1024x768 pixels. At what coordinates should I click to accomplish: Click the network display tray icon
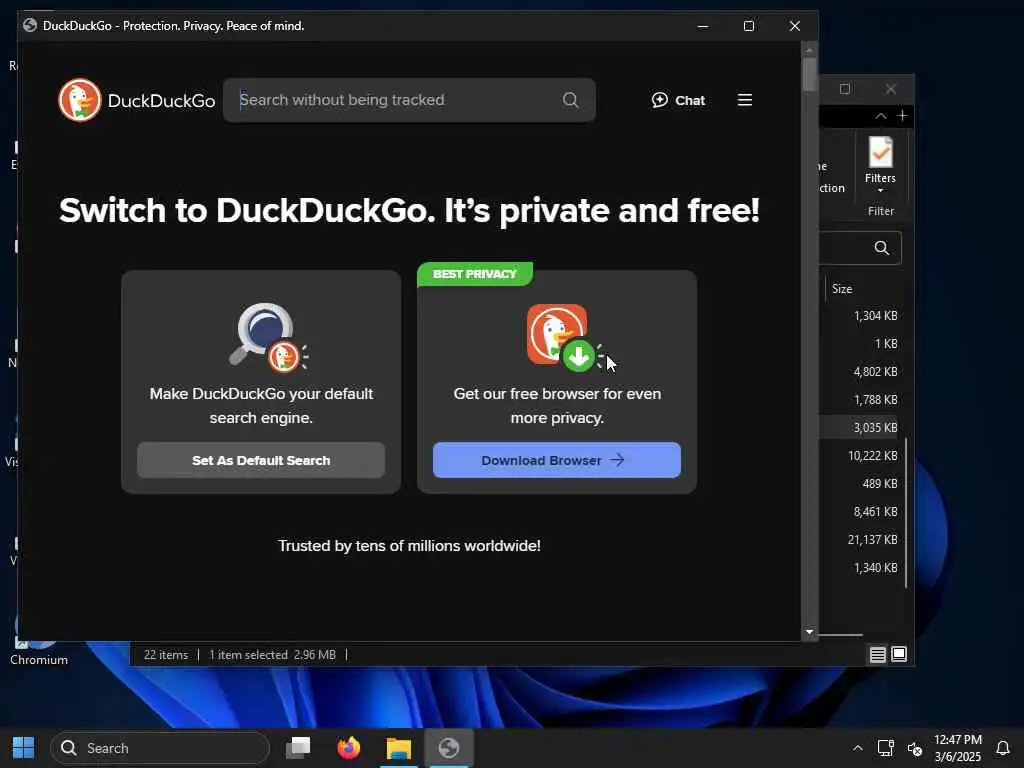pos(886,748)
